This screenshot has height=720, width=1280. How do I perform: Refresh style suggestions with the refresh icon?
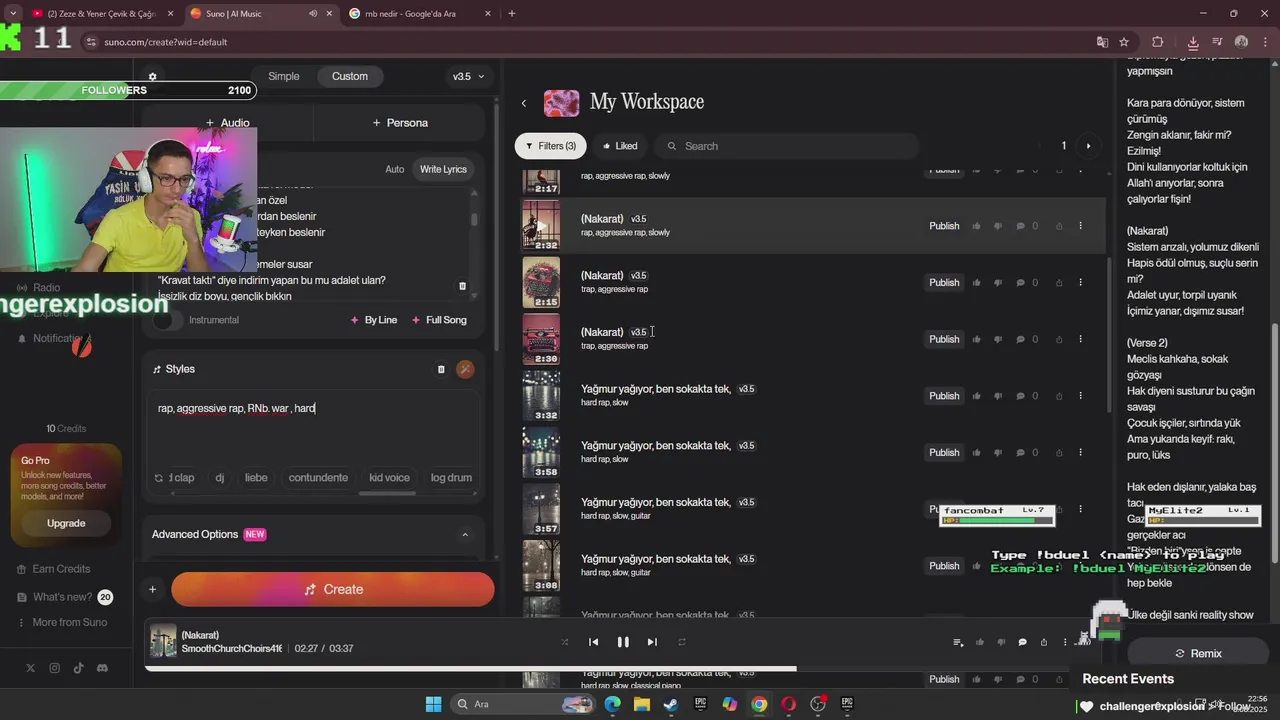(158, 478)
